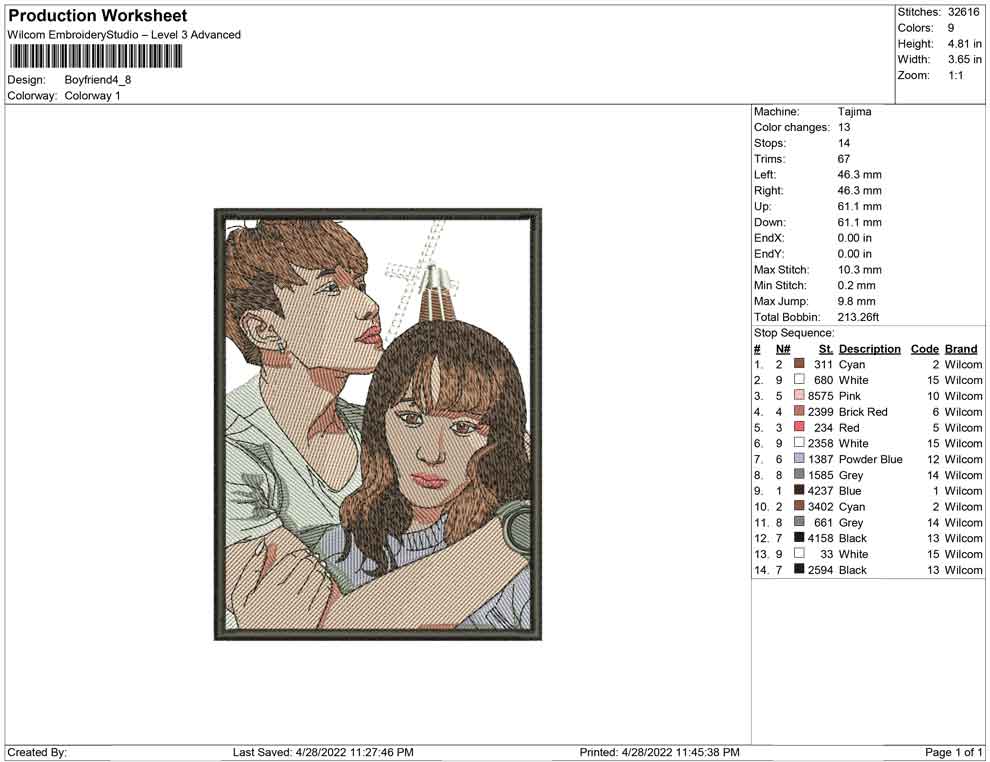The height and width of the screenshot is (762, 990).
Task: Select the Pink 8575 color swatch
Action: click(x=799, y=395)
